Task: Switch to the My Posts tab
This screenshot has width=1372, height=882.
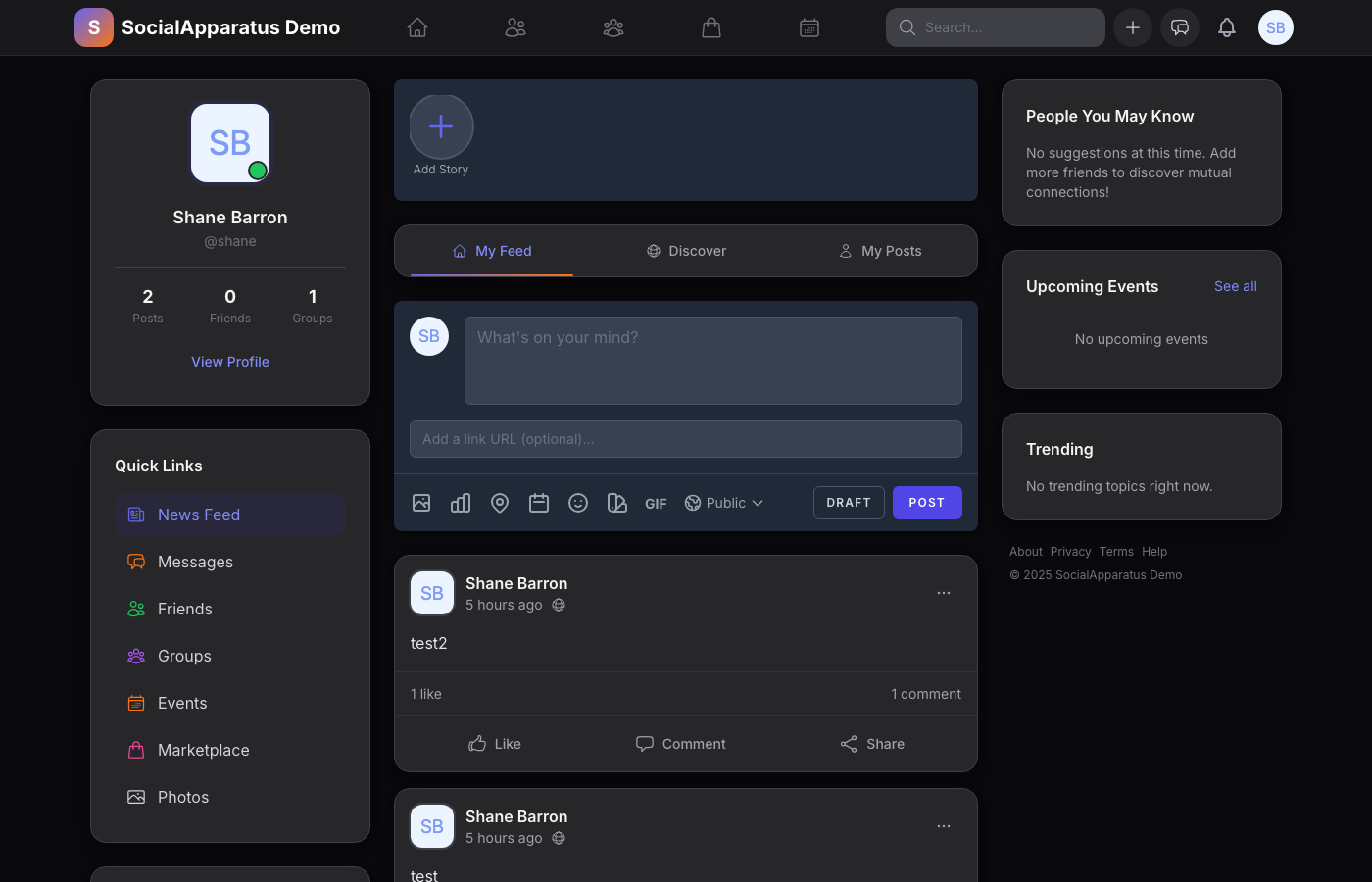Action: coord(880,251)
